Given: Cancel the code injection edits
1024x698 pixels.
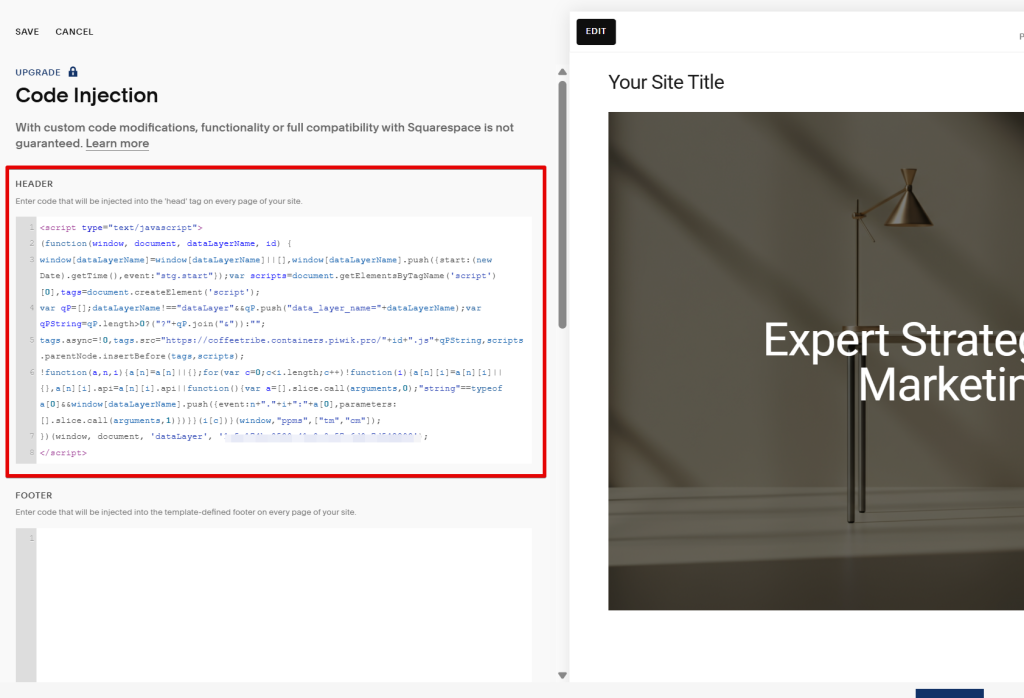Looking at the screenshot, I should click(x=74, y=31).
